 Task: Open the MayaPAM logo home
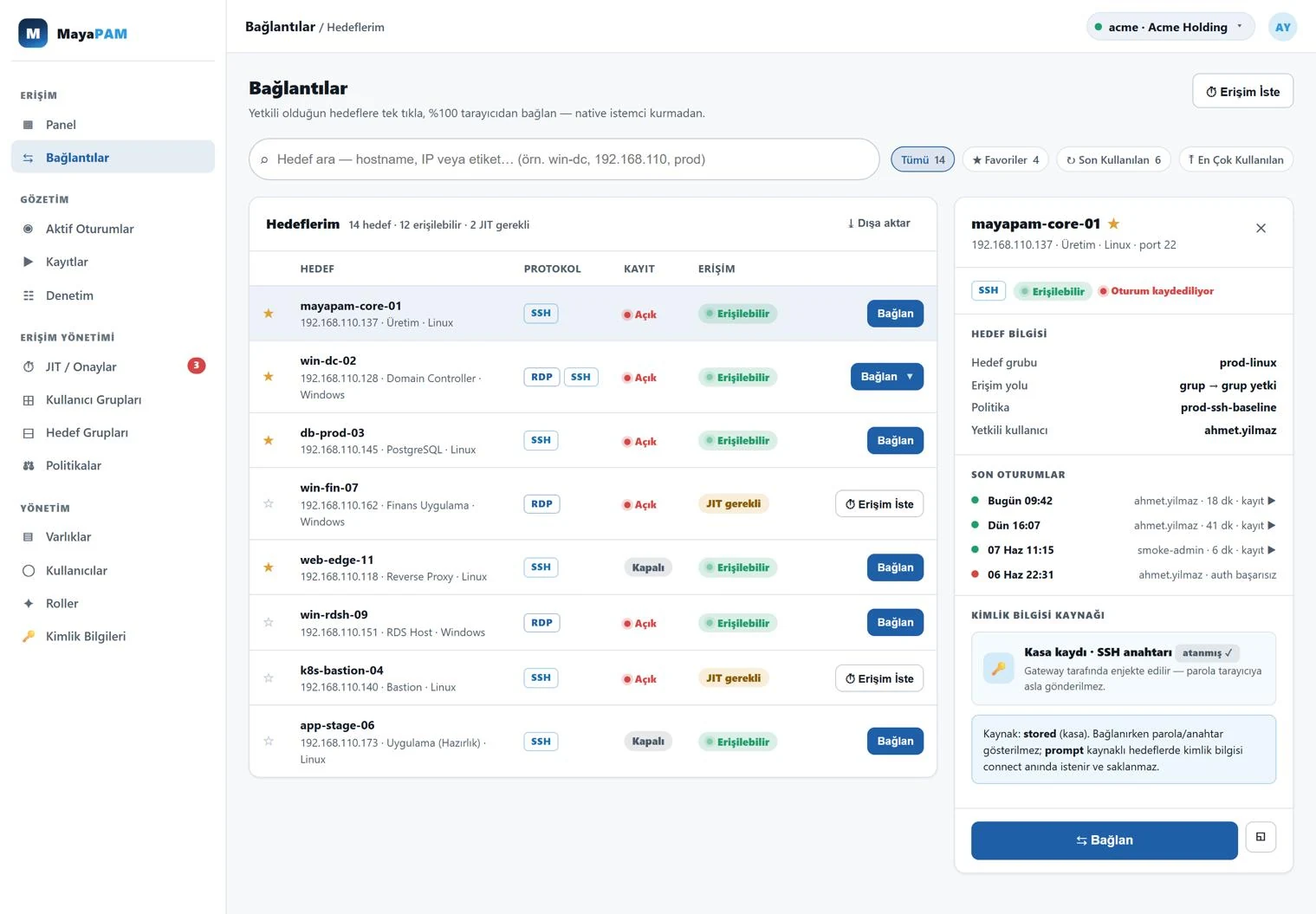73,34
